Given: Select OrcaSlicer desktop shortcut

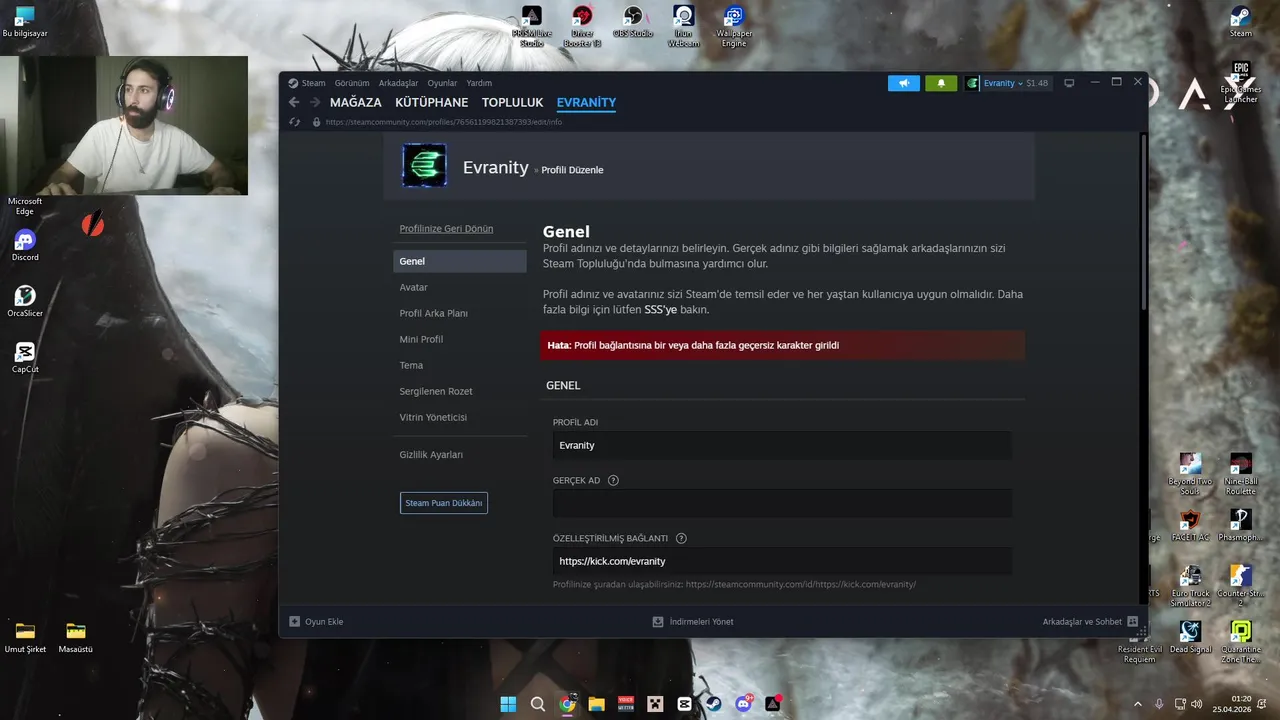Looking at the screenshot, I should [25, 301].
